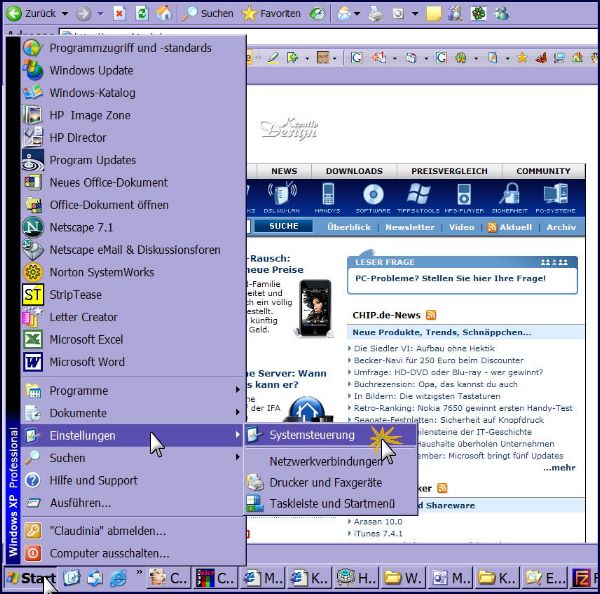Click the Office-Dokument öffnen icon
The height and width of the screenshot is (594, 600).
tap(33, 205)
